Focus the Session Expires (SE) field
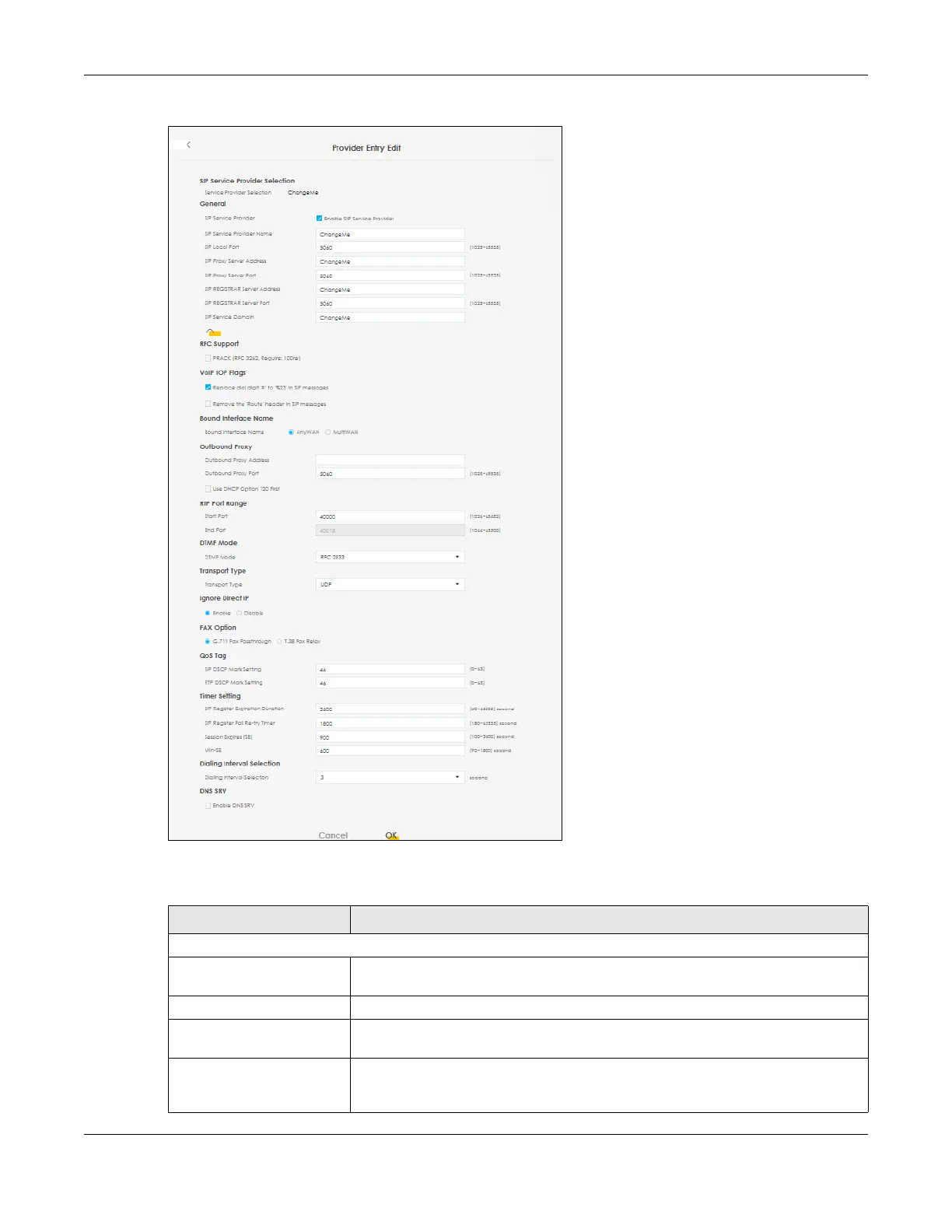The image size is (952, 1232). [x=390, y=737]
